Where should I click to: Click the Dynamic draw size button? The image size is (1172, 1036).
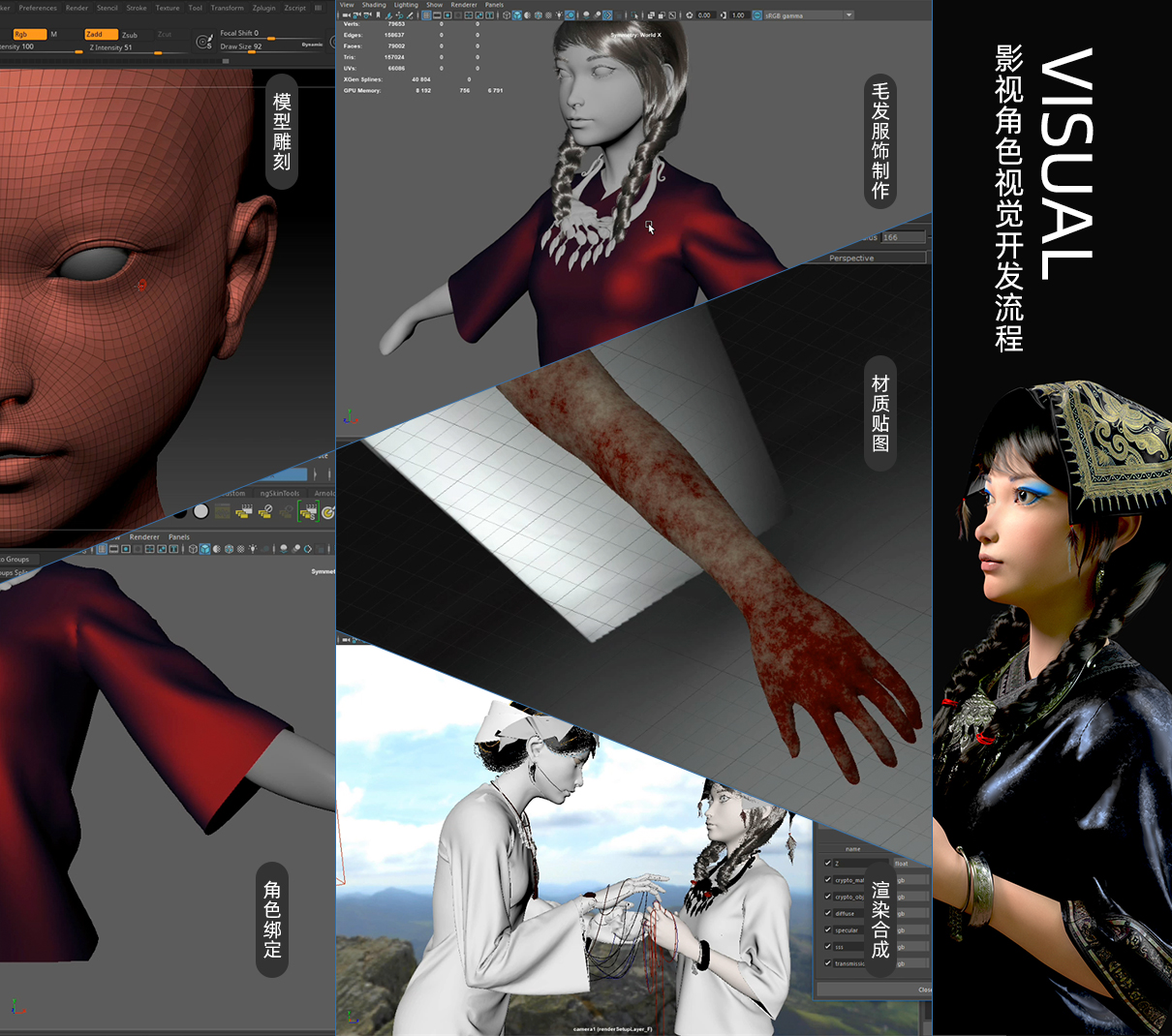(312, 45)
